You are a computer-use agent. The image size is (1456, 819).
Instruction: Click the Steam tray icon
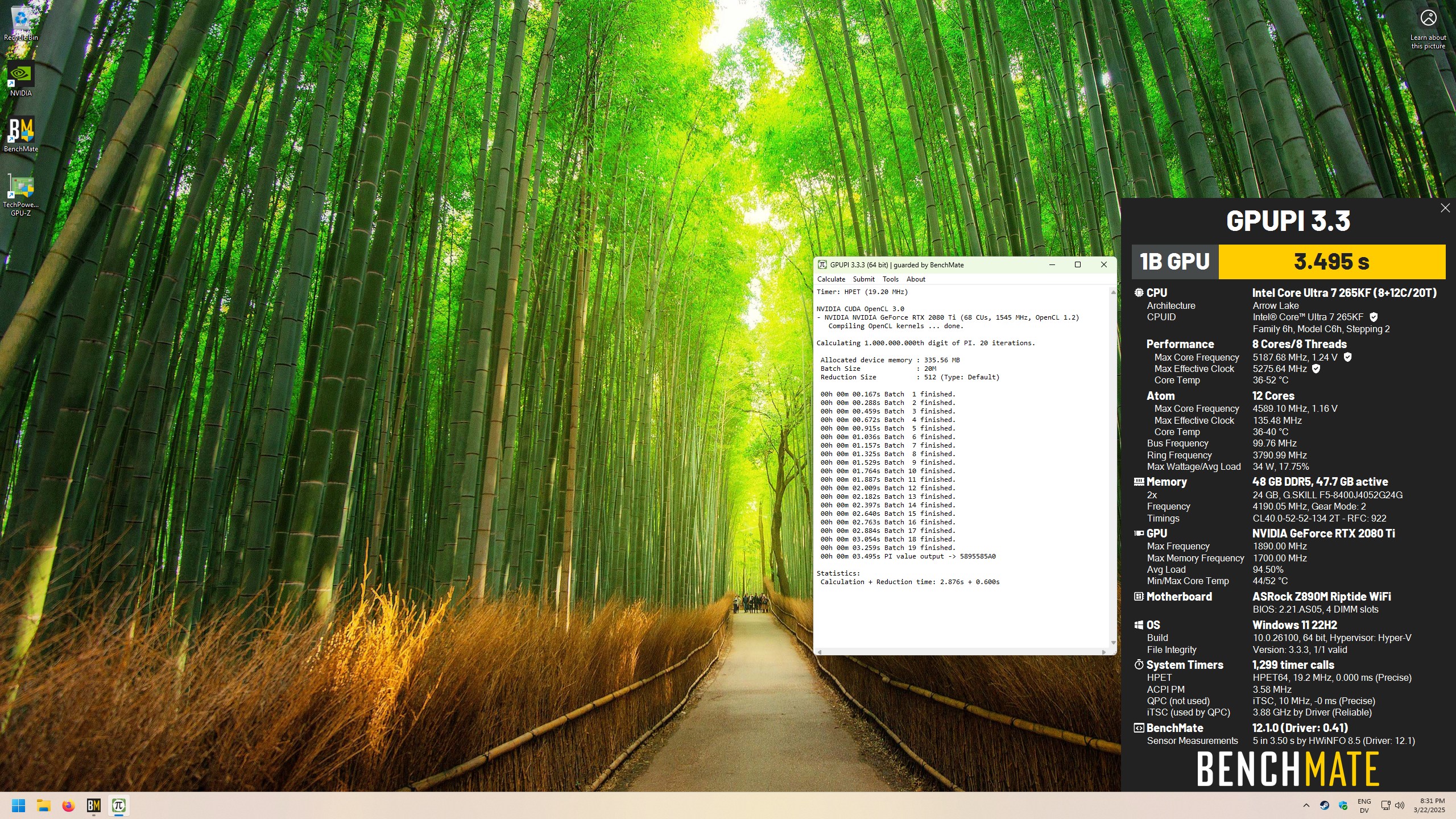(x=1325, y=805)
